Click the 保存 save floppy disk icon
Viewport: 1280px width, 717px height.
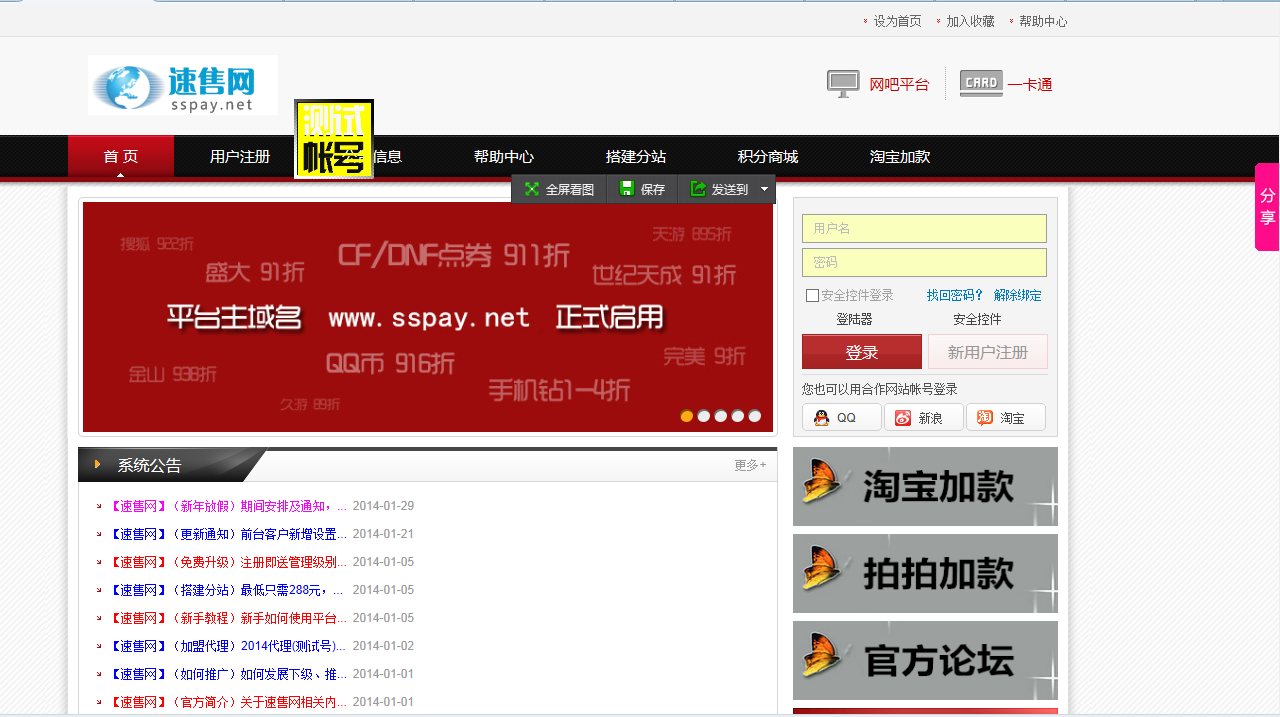[x=627, y=189]
